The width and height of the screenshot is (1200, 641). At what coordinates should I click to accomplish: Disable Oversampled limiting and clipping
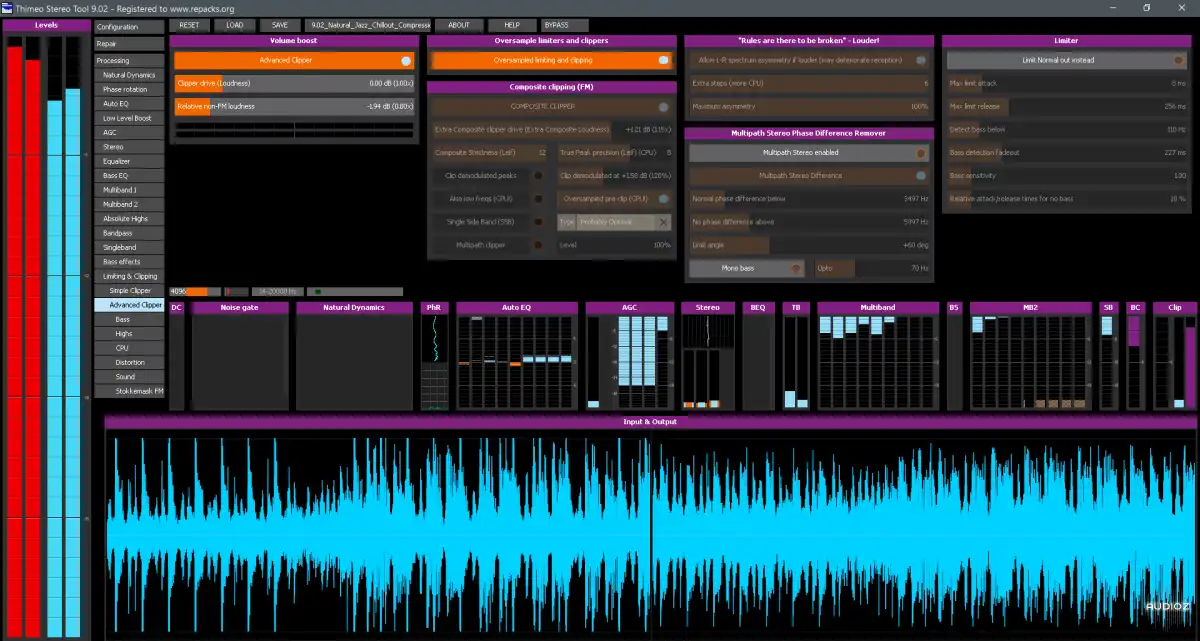click(664, 60)
